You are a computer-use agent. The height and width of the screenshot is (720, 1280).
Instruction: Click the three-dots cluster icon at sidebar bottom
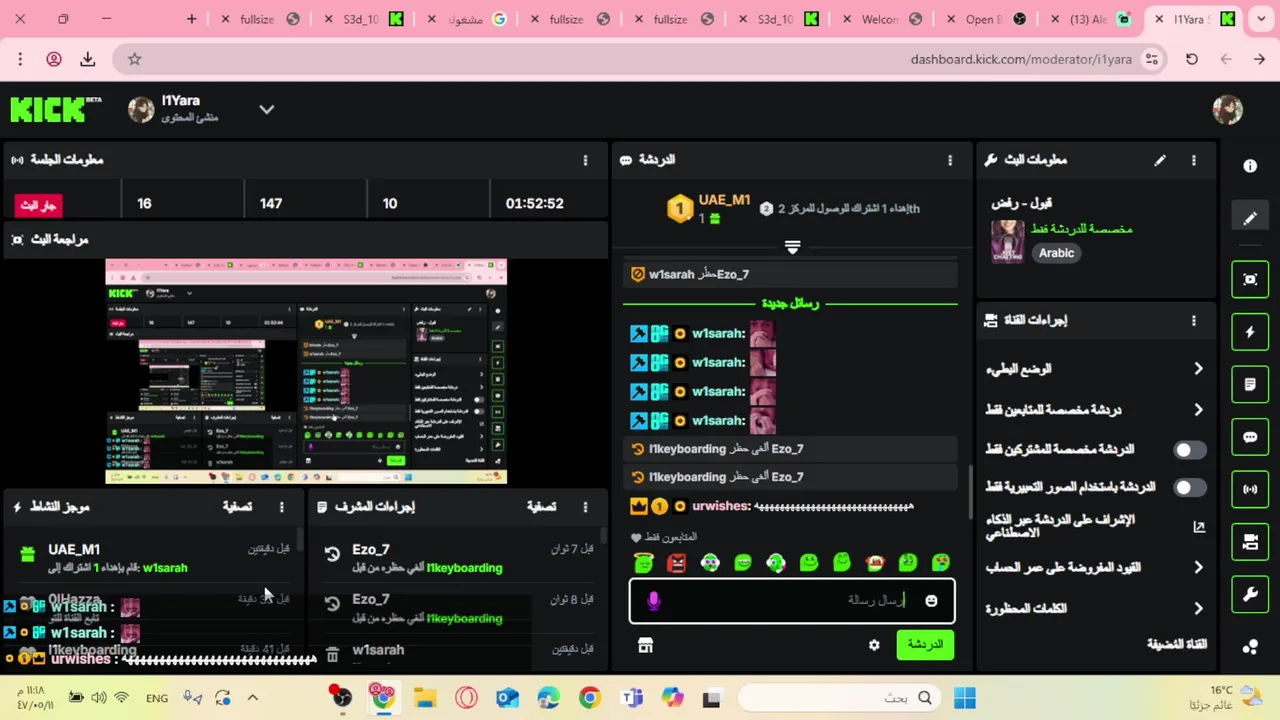click(x=1250, y=647)
